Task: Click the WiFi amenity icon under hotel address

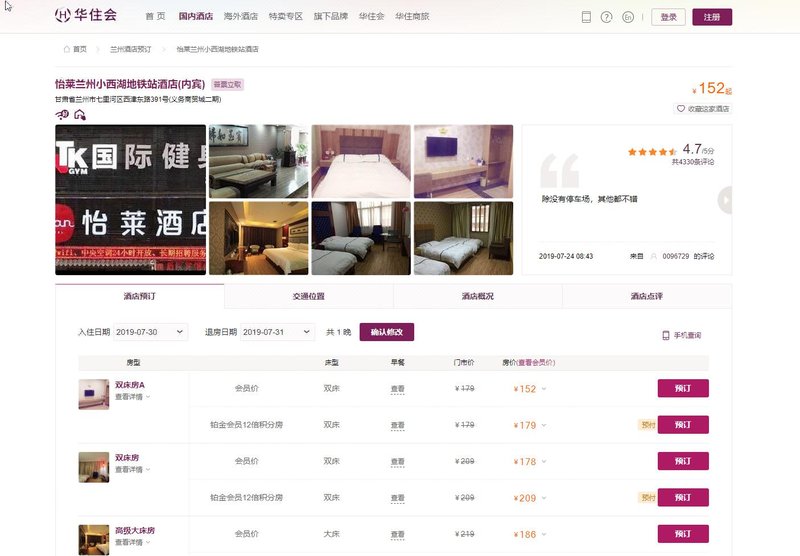Action: 62,114
